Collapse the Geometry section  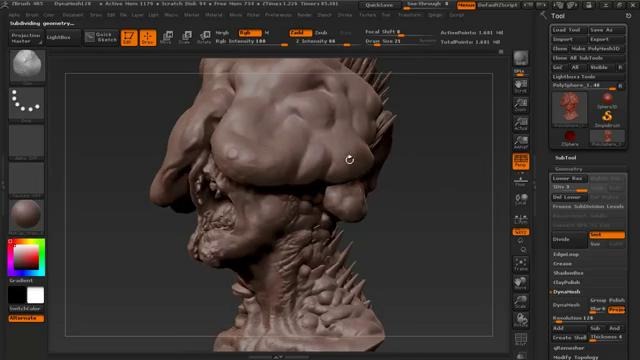pyautogui.click(x=568, y=169)
